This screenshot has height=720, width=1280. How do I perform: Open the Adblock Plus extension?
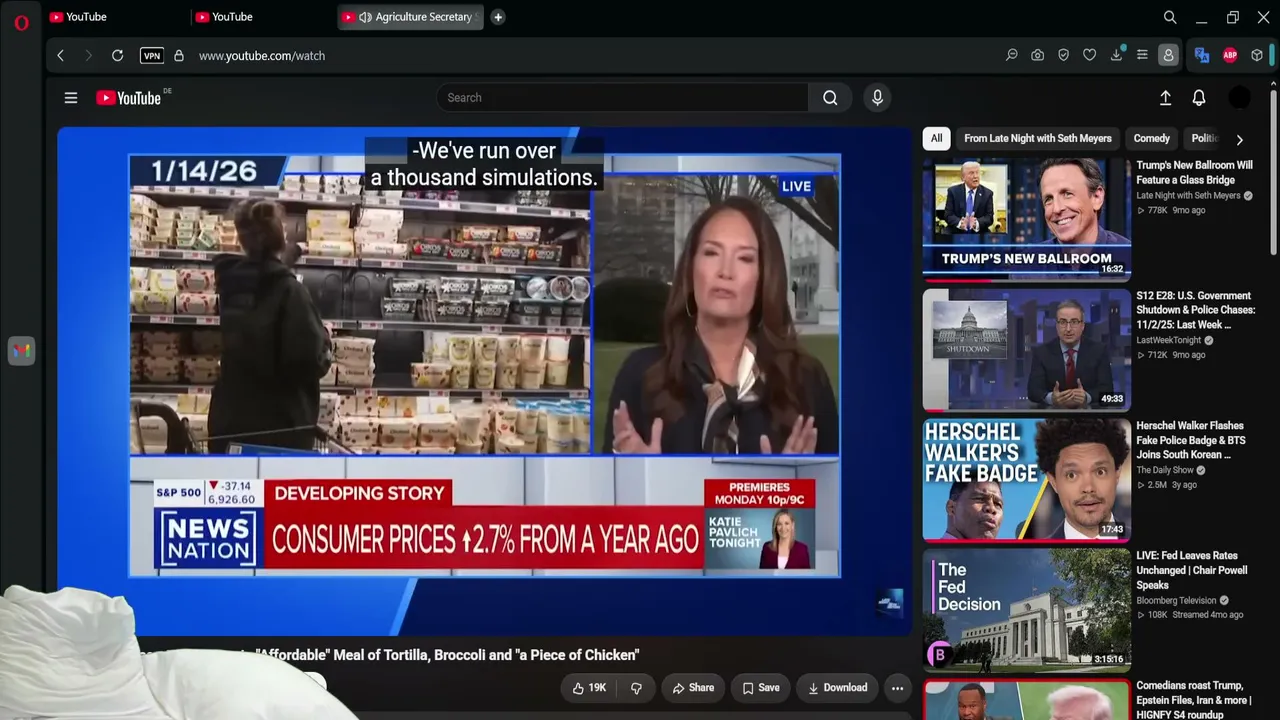[x=1230, y=56]
